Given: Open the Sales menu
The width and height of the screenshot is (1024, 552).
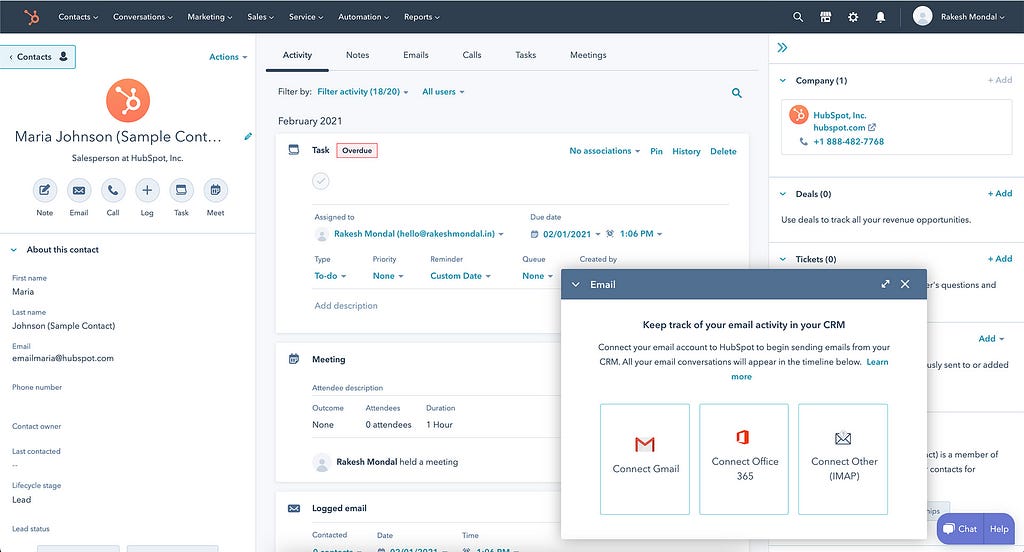Looking at the screenshot, I should coord(261,17).
